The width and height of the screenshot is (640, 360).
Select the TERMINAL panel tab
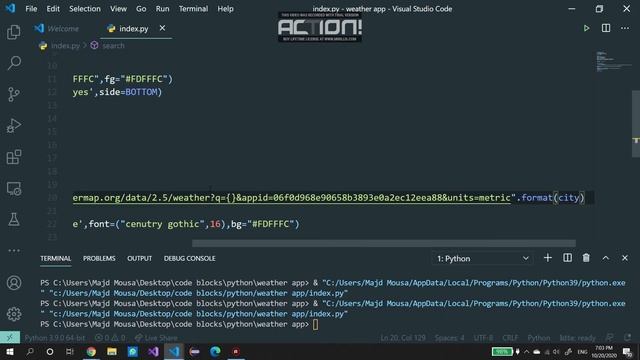[56, 258]
